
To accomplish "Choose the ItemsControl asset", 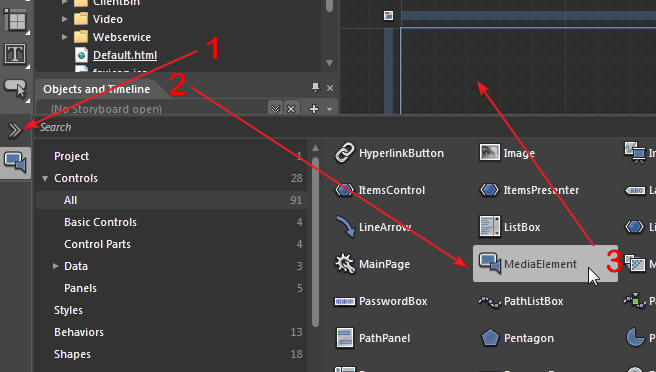I will [x=380, y=190].
